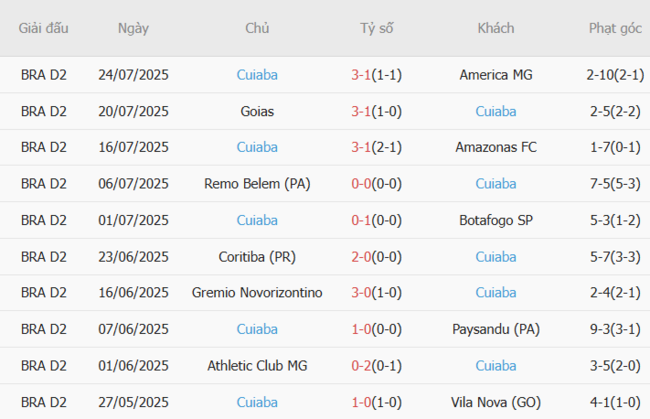Image resolution: width=650 pixels, height=419 pixels.
Task: Click the America MG team link
Action: click(496, 74)
